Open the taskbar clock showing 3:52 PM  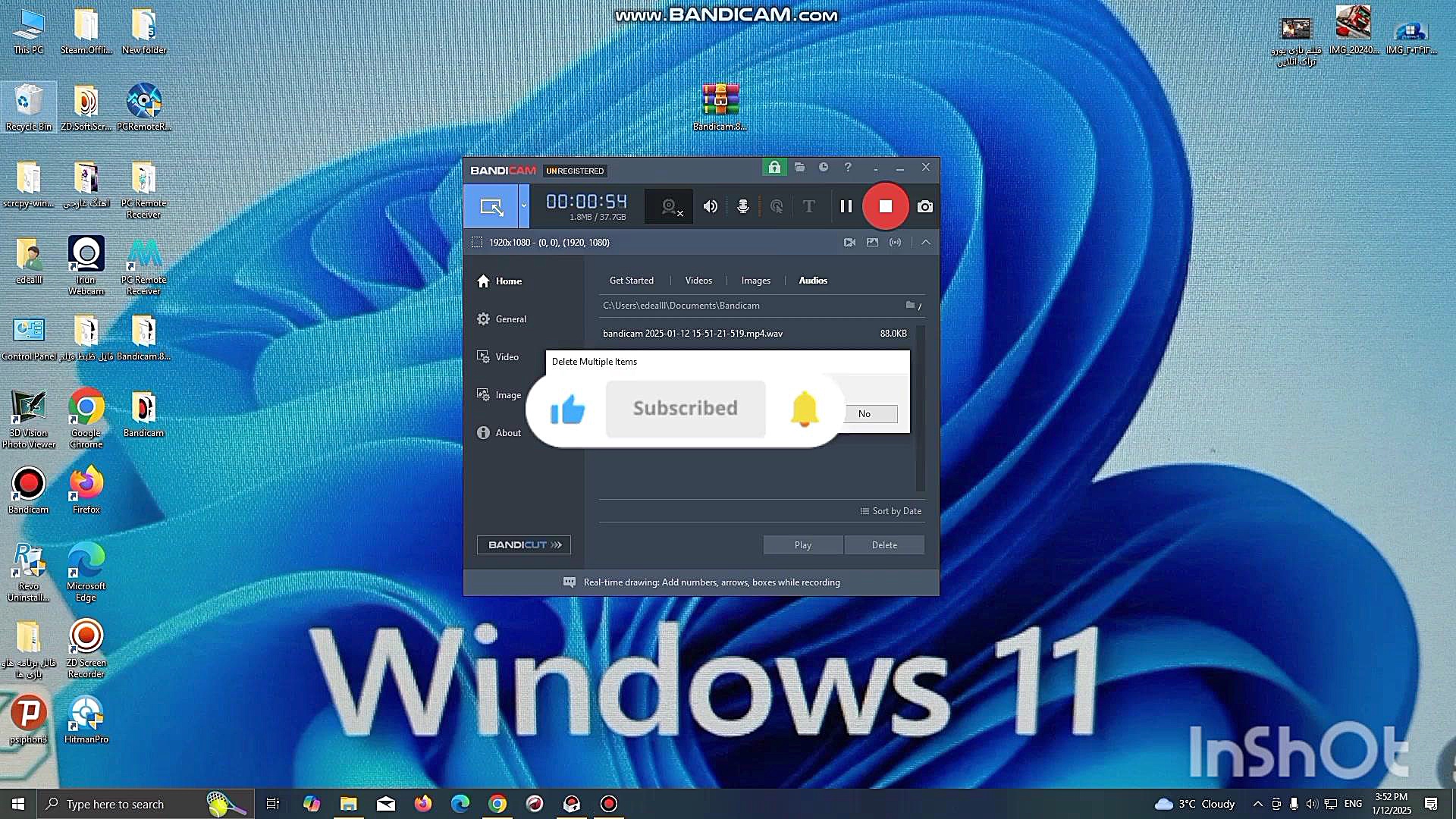(x=1392, y=804)
